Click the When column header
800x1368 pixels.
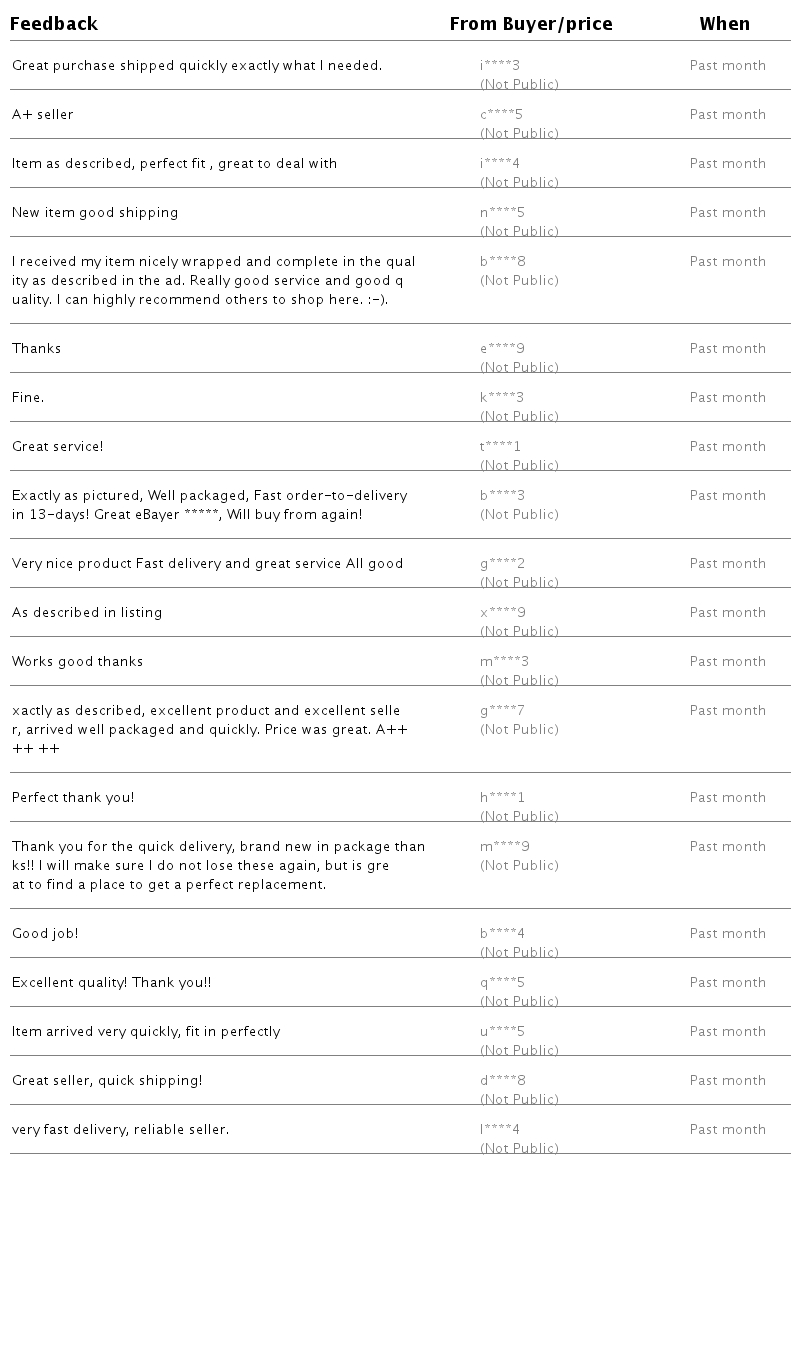[x=724, y=23]
